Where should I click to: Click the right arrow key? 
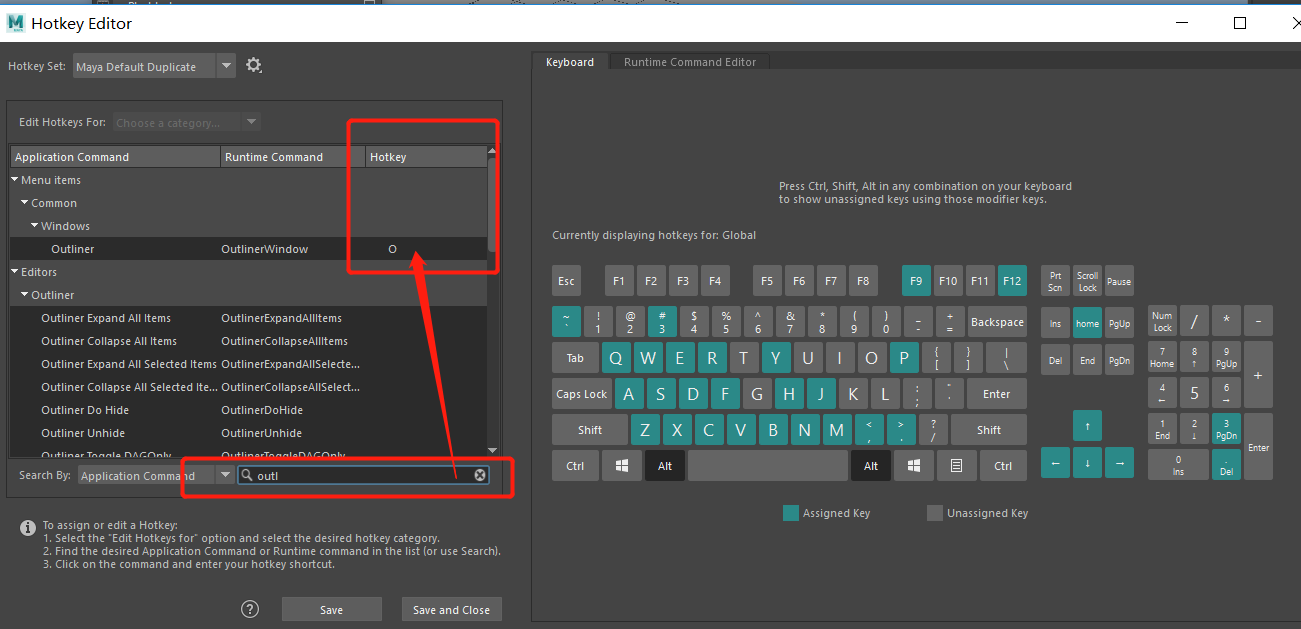pos(1119,463)
